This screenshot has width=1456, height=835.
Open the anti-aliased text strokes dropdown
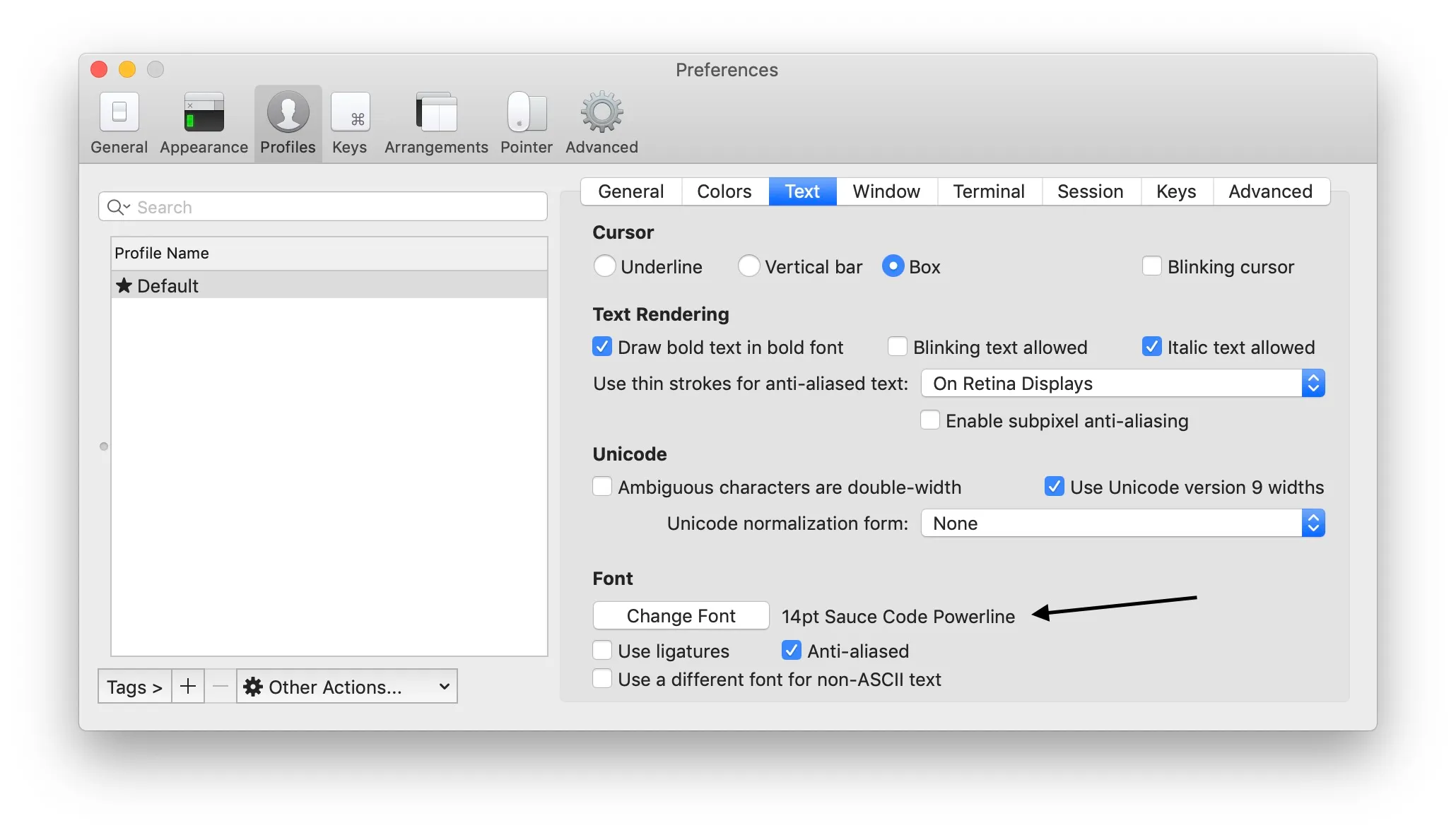pyautogui.click(x=1313, y=383)
